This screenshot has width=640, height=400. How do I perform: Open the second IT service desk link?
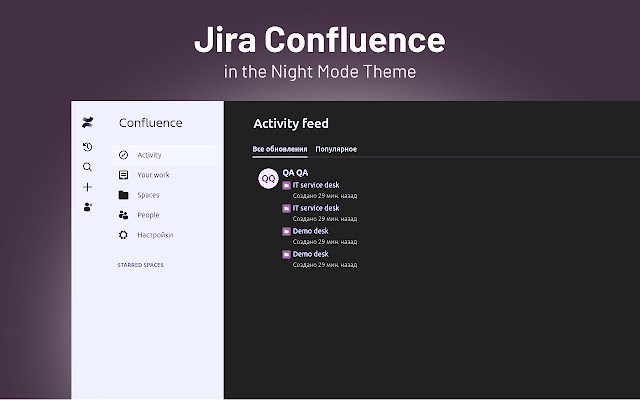pos(316,208)
